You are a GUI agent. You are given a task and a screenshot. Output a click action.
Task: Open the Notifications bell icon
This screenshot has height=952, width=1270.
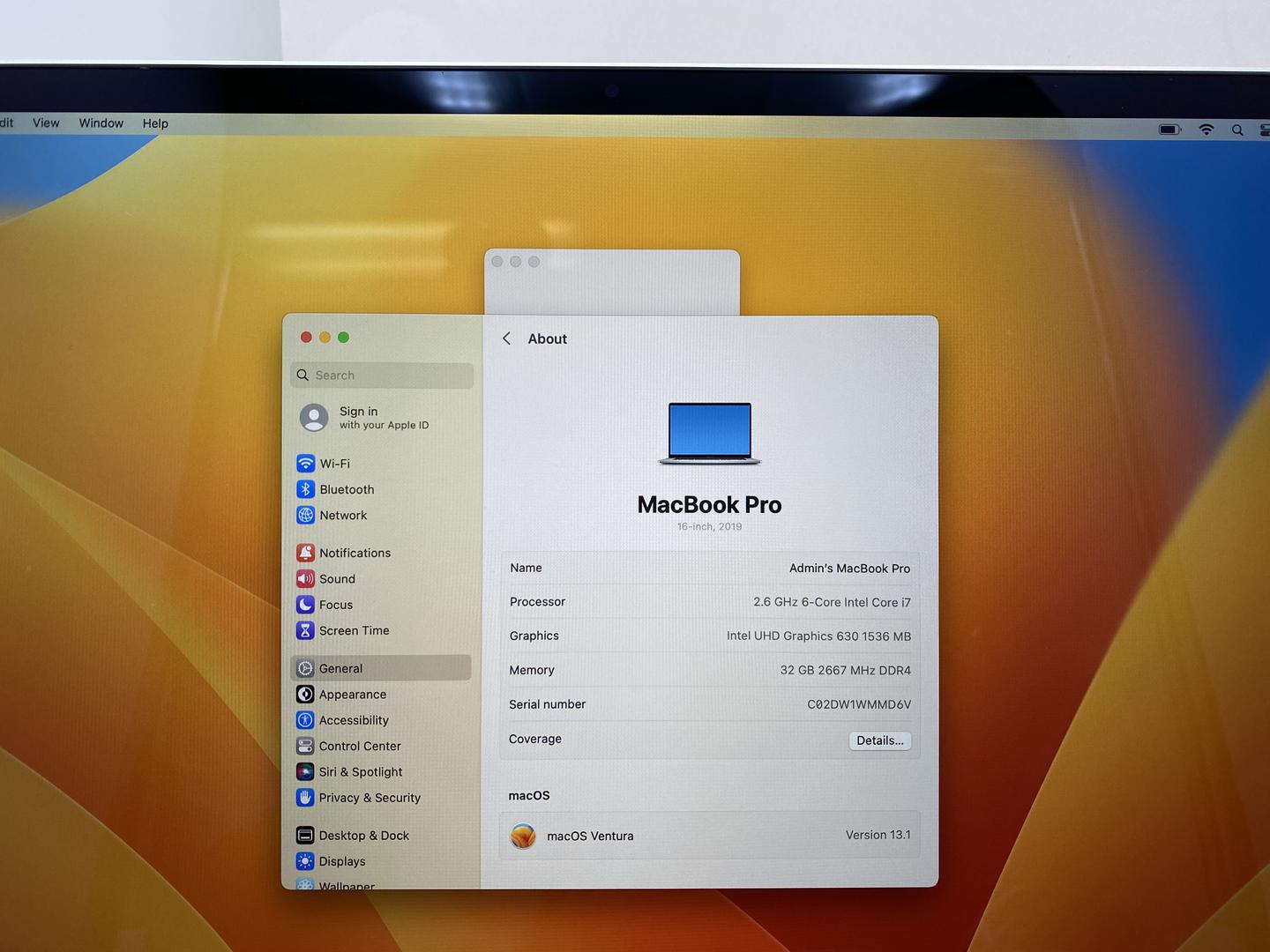305,553
